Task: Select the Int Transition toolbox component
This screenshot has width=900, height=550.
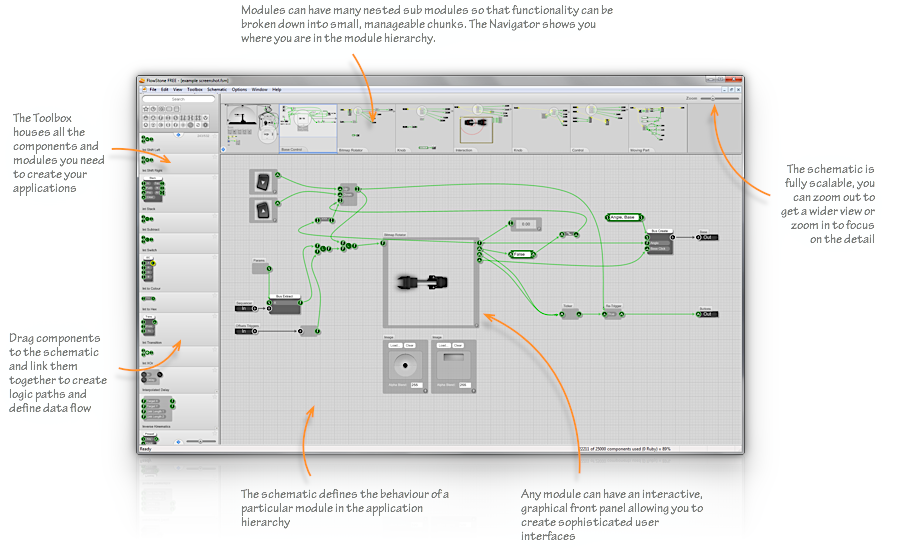Action: (x=179, y=329)
